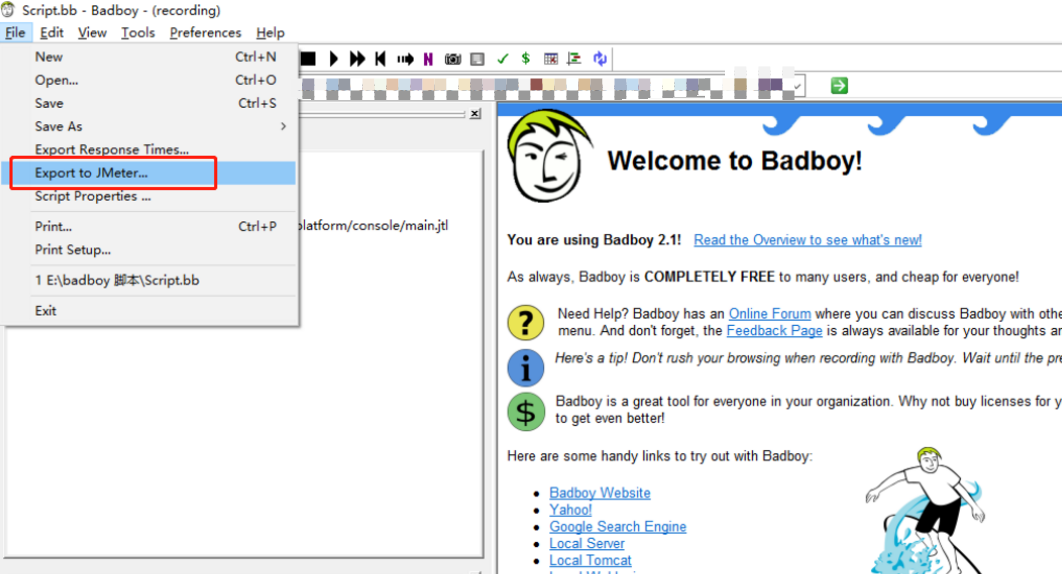
Task: Click the Stop playback square icon
Action: (x=308, y=59)
